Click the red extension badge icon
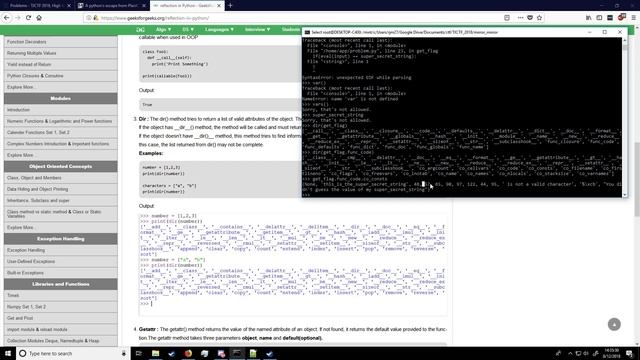 coord(621,17)
